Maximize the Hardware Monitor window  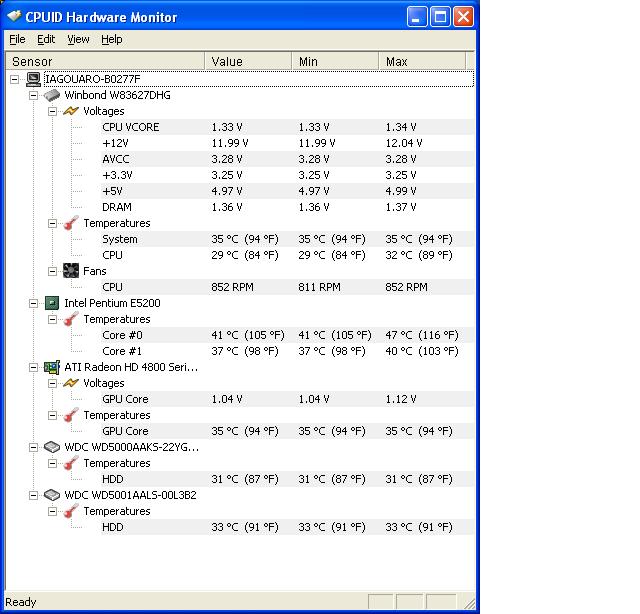point(440,17)
